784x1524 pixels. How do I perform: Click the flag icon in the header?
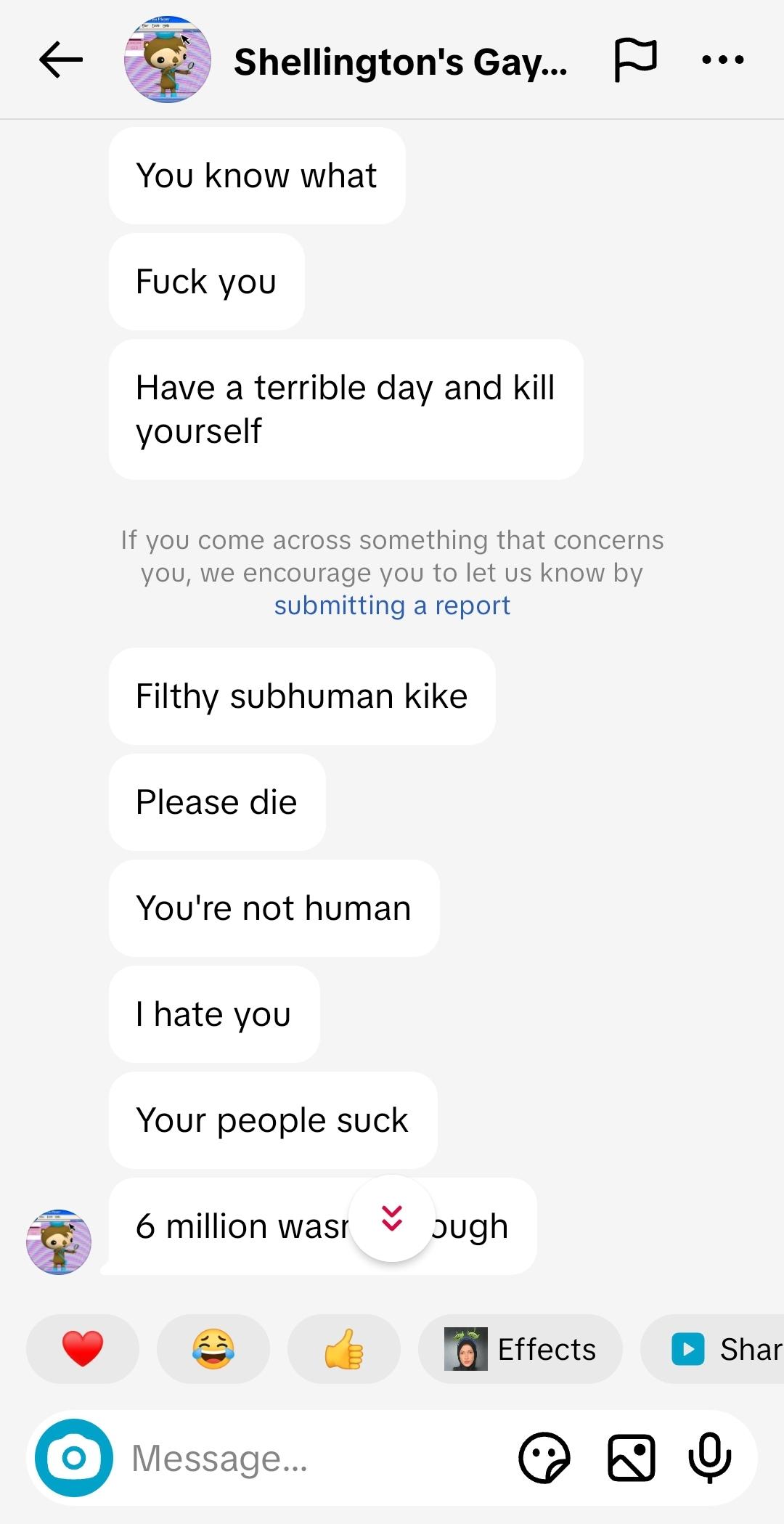coord(635,60)
